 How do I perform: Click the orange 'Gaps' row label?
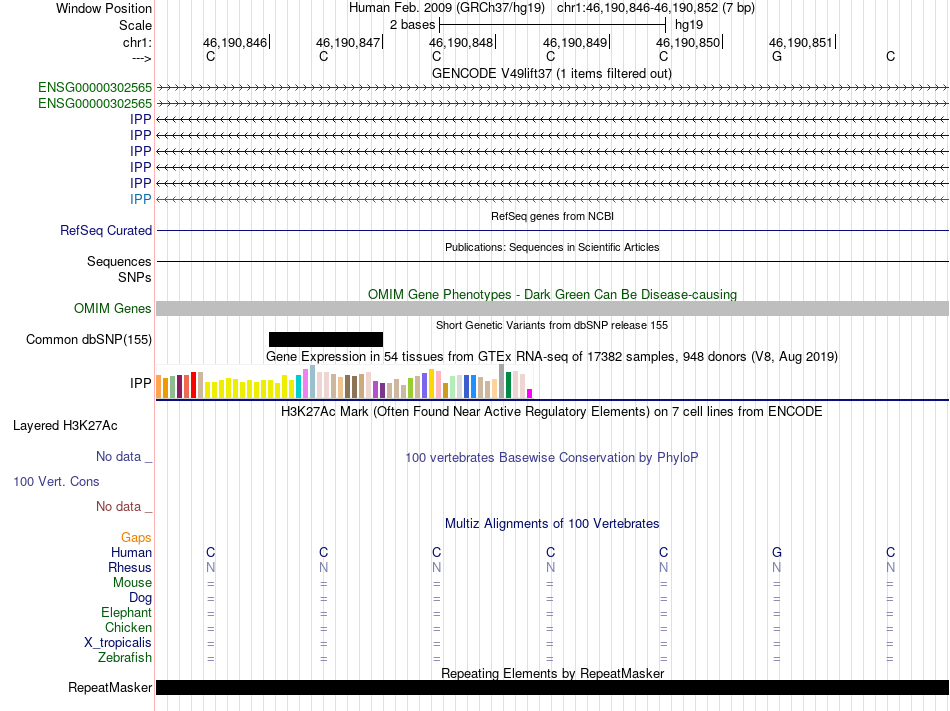(x=136, y=537)
